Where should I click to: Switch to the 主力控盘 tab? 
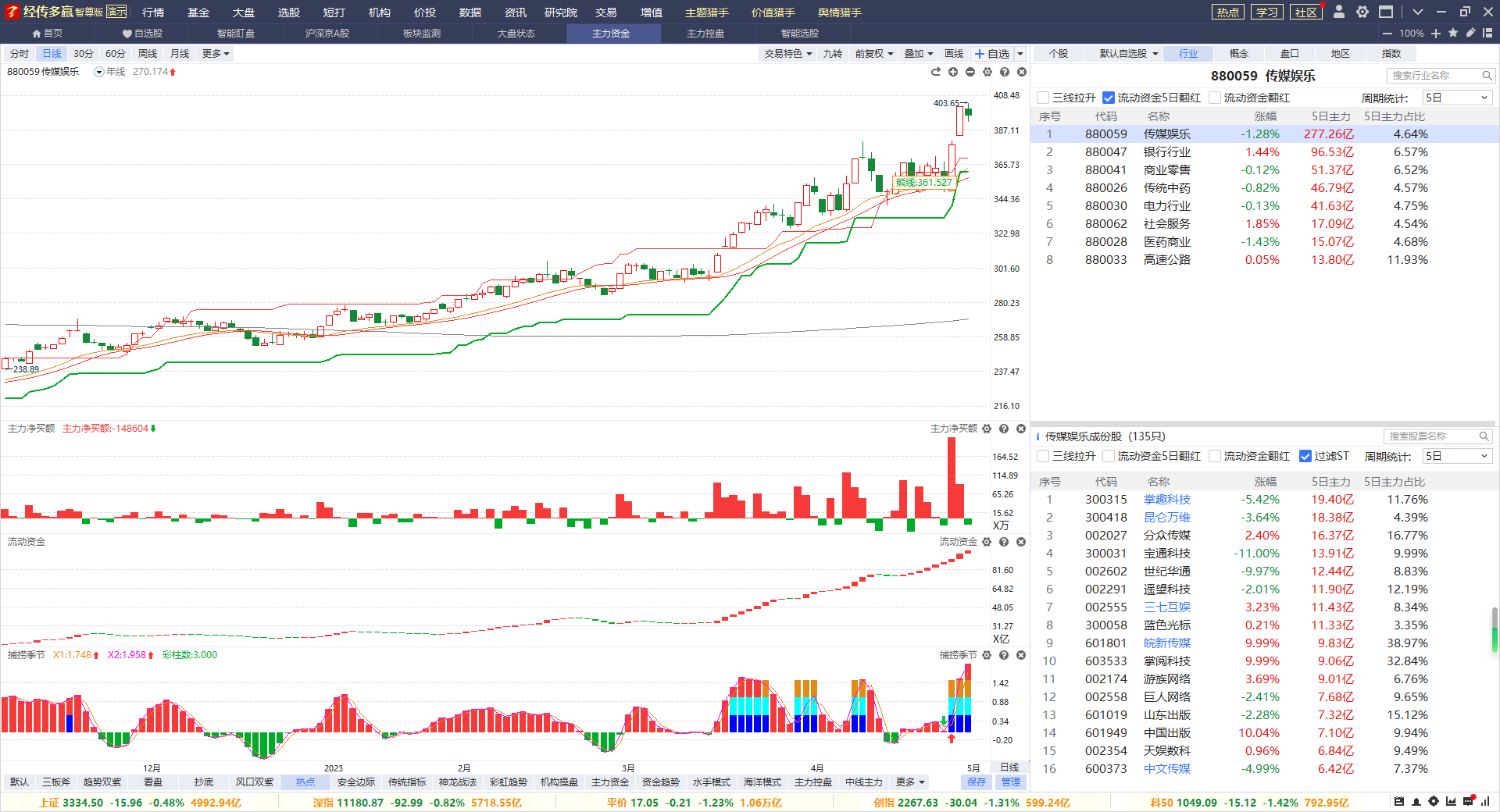(705, 34)
